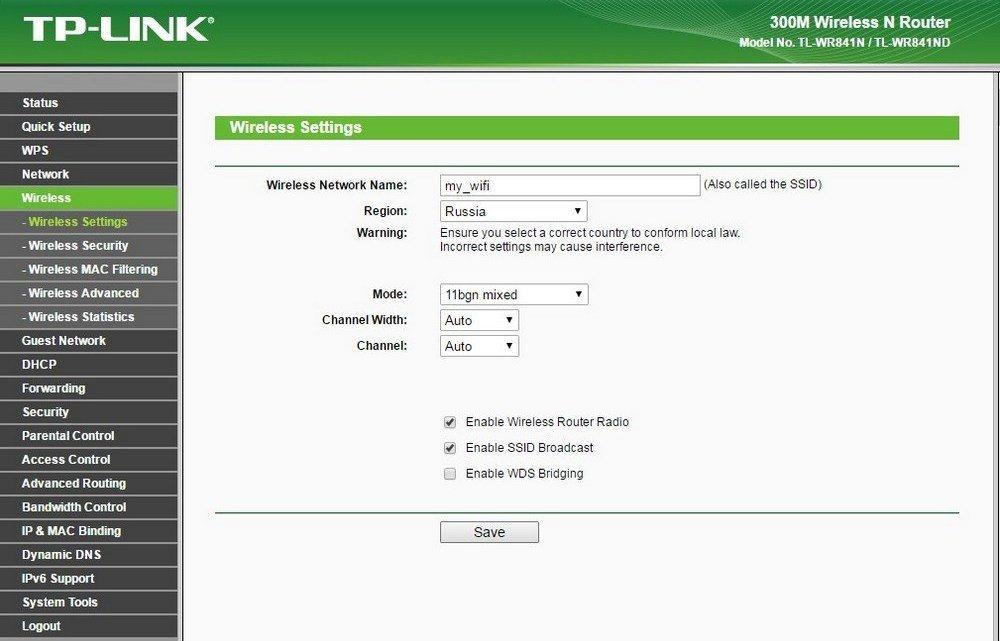Click the 'Region:' label
The height and width of the screenshot is (641, 1000).
(386, 210)
